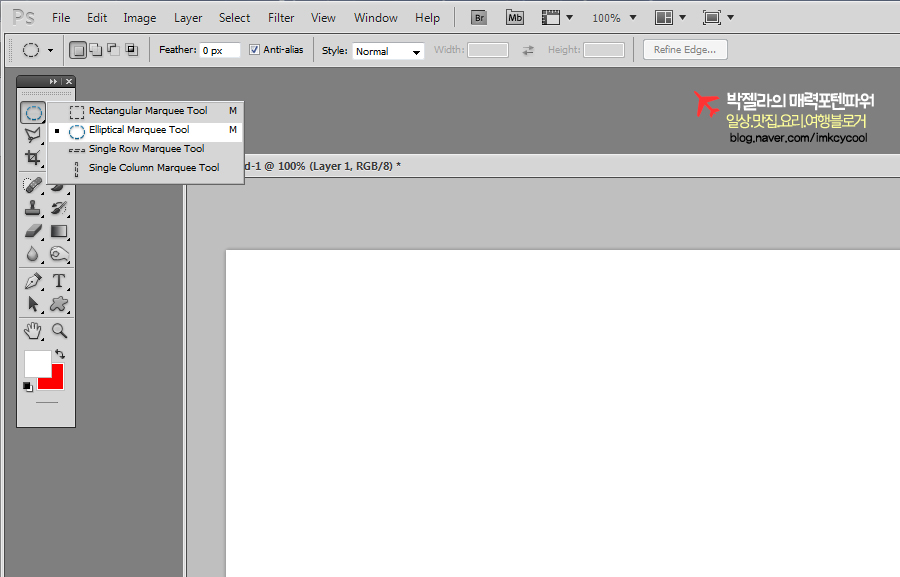Activate the Hand tool

click(33, 330)
